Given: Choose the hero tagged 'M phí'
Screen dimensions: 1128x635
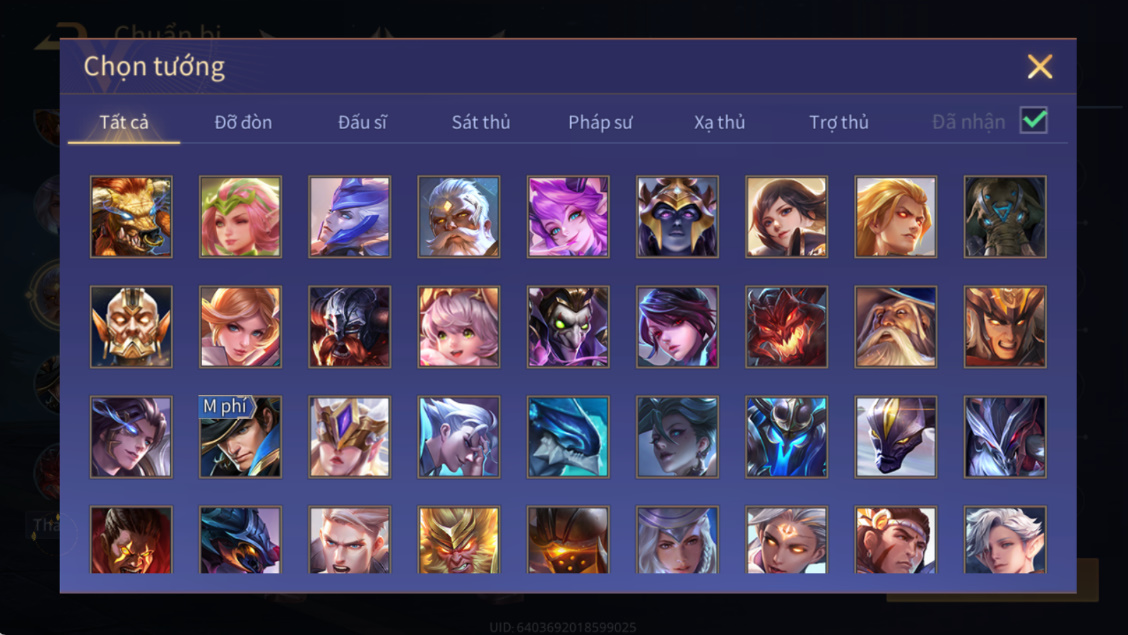Looking at the screenshot, I should (x=240, y=437).
